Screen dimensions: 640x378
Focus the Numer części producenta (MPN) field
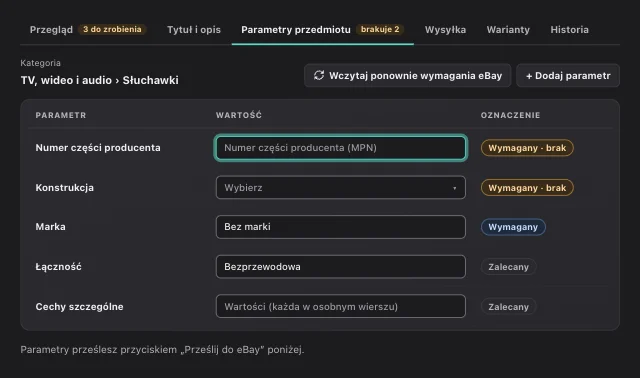pos(340,148)
